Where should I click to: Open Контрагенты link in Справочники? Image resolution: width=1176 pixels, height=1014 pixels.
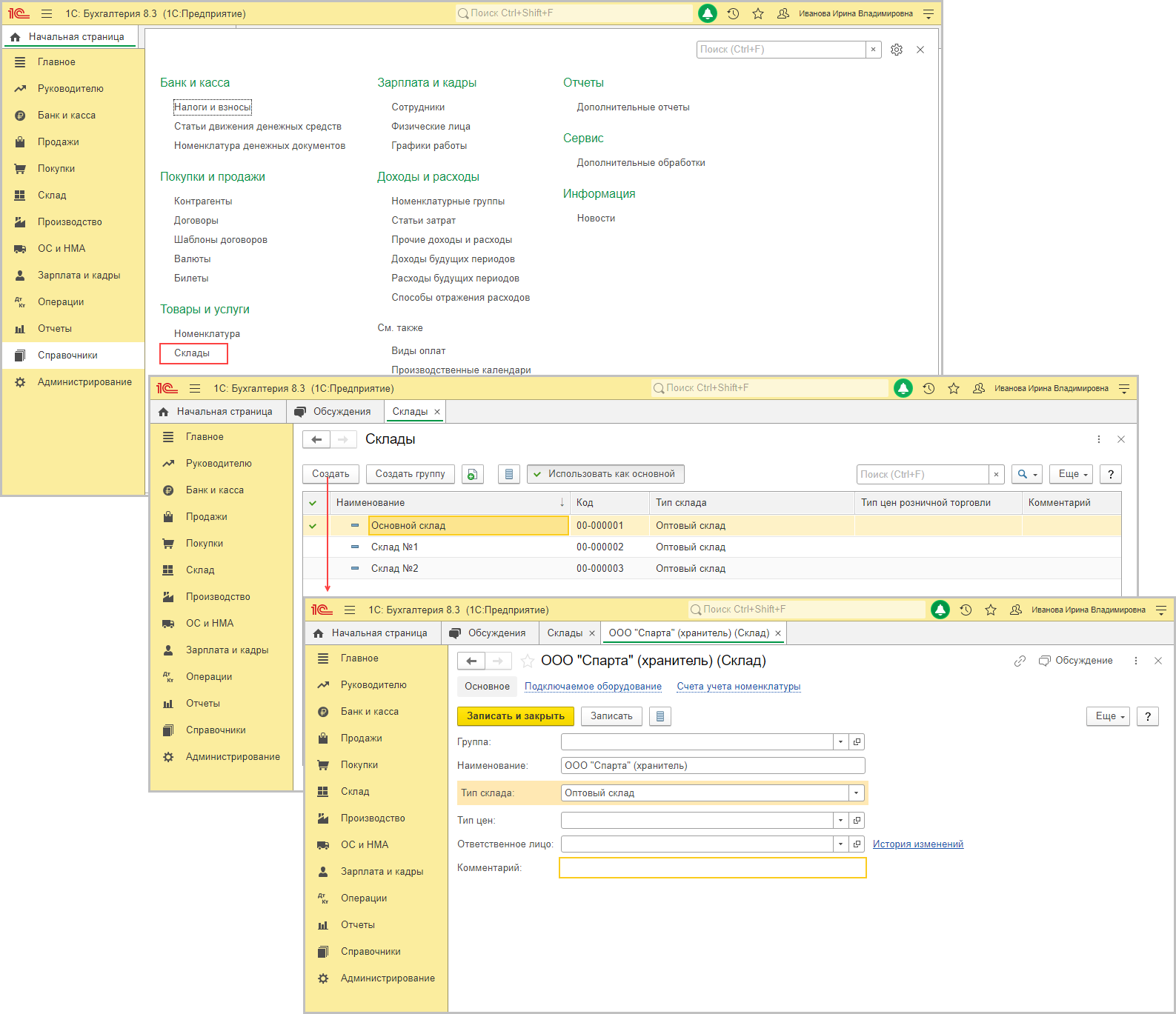203,201
